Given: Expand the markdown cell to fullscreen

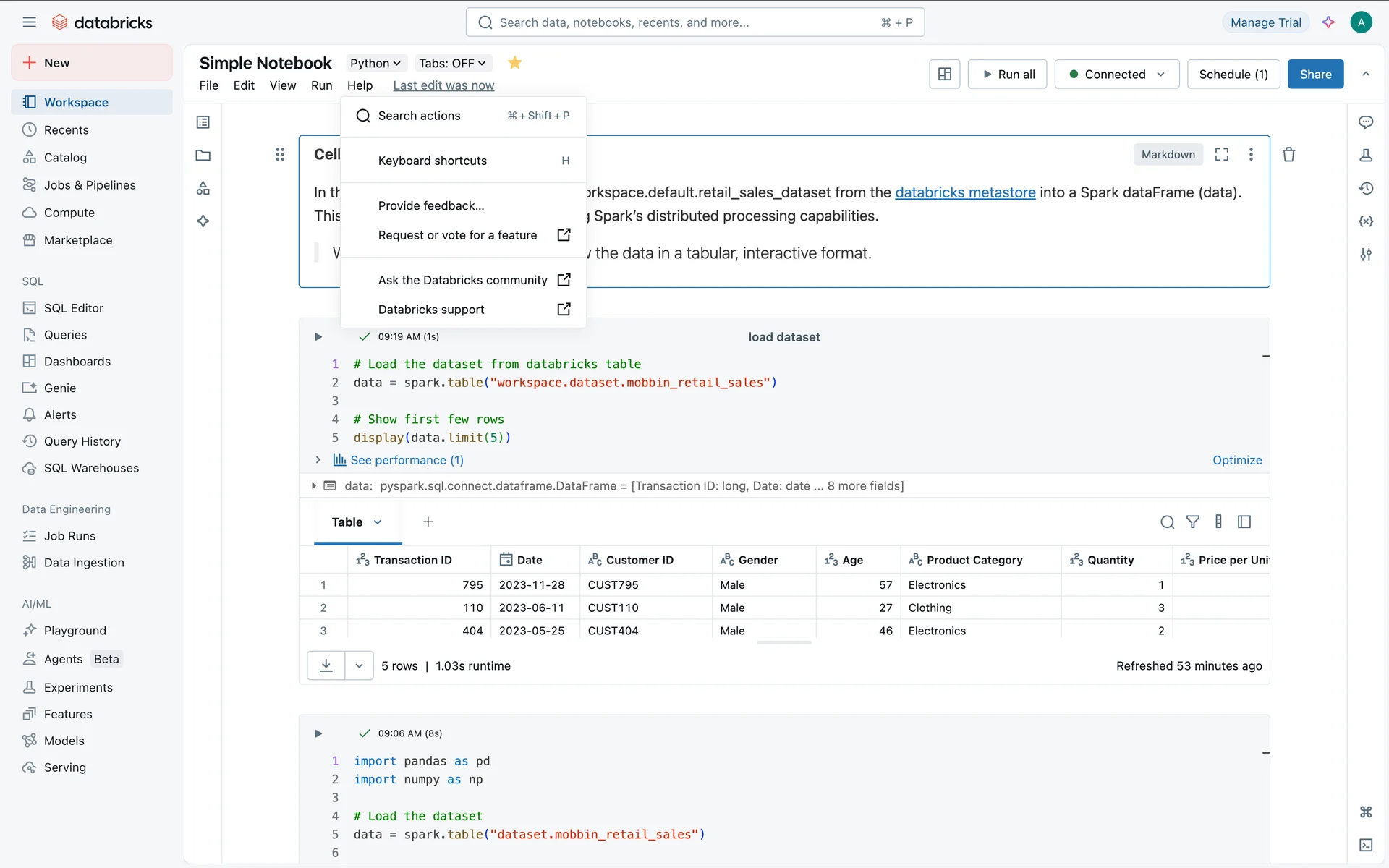Looking at the screenshot, I should pos(1222,155).
